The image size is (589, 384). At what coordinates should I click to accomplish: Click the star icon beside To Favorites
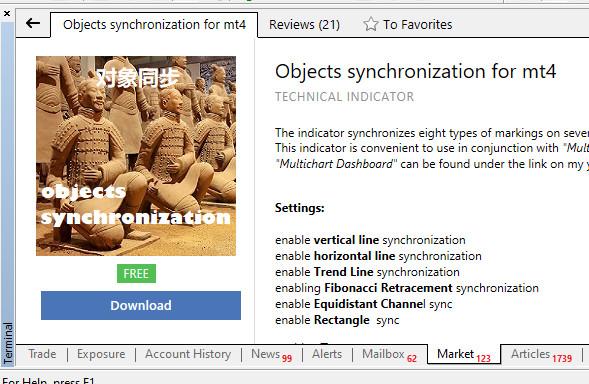pyautogui.click(x=370, y=24)
